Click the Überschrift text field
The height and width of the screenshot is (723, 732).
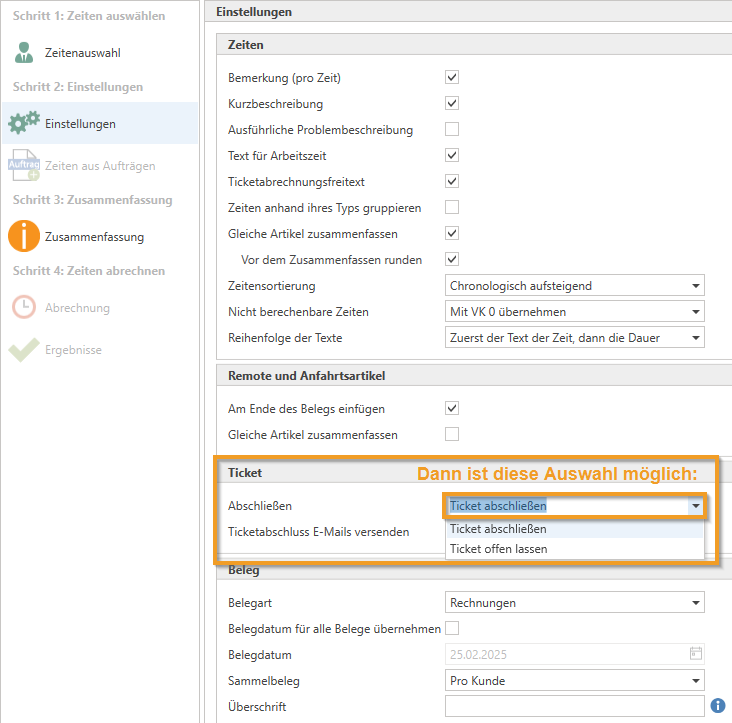pos(574,707)
